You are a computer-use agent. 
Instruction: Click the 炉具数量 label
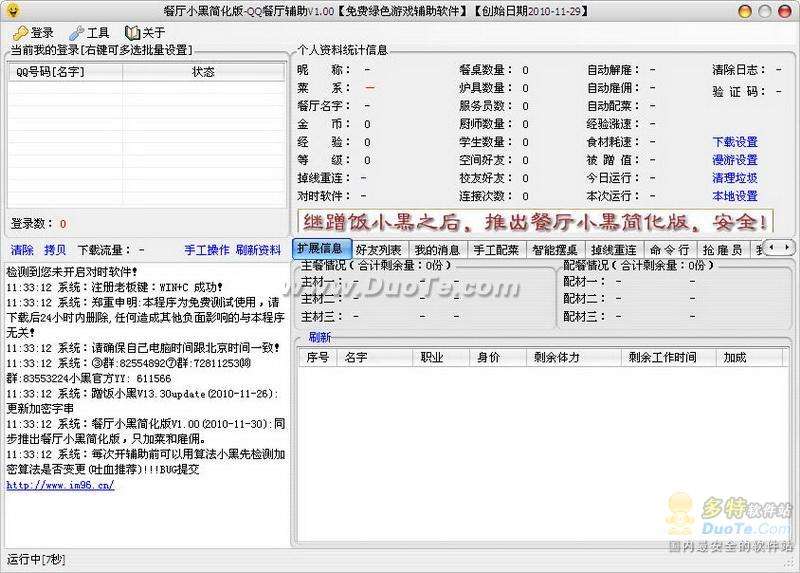[486, 88]
